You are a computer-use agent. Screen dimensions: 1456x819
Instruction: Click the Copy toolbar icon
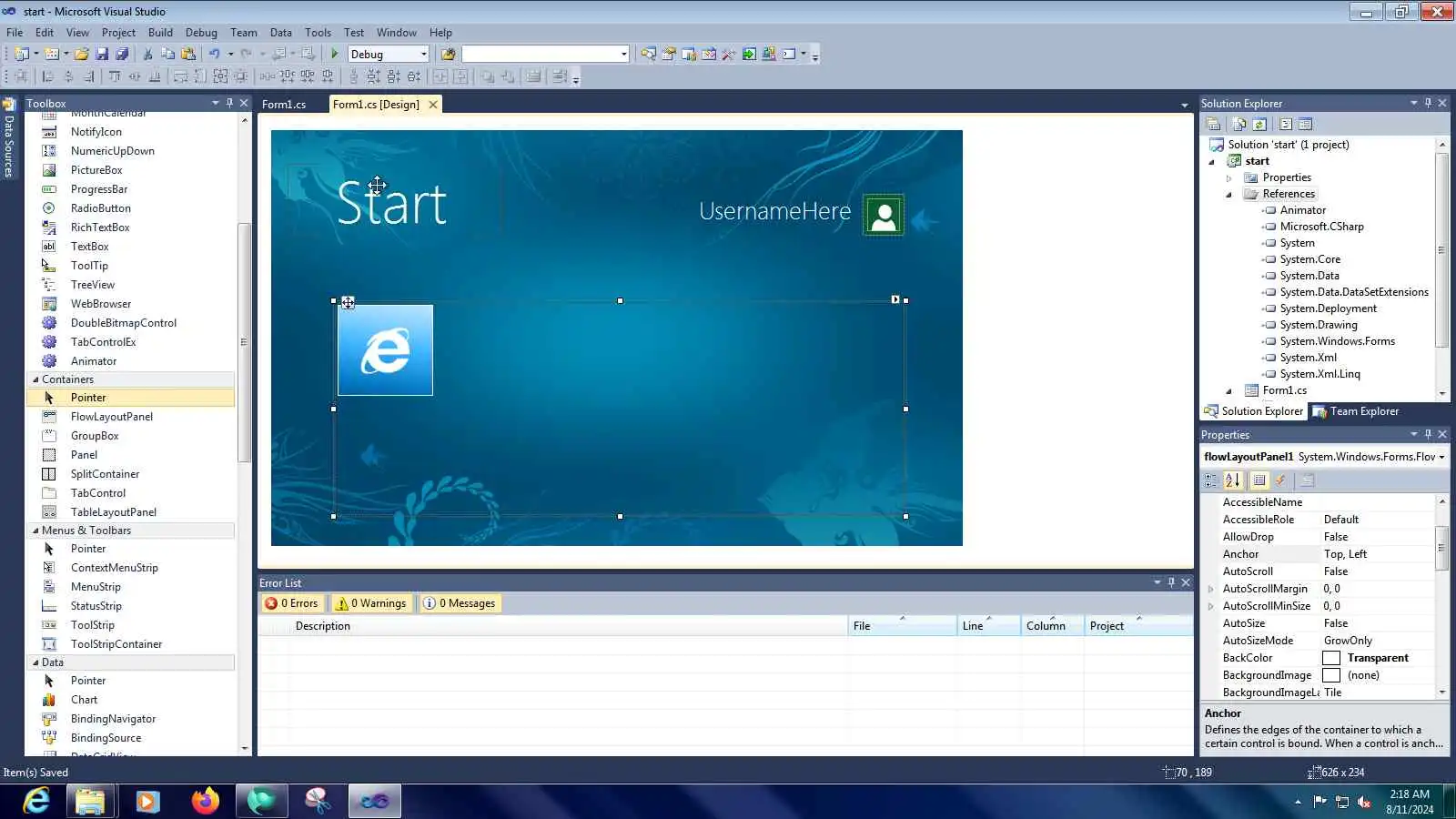(168, 55)
